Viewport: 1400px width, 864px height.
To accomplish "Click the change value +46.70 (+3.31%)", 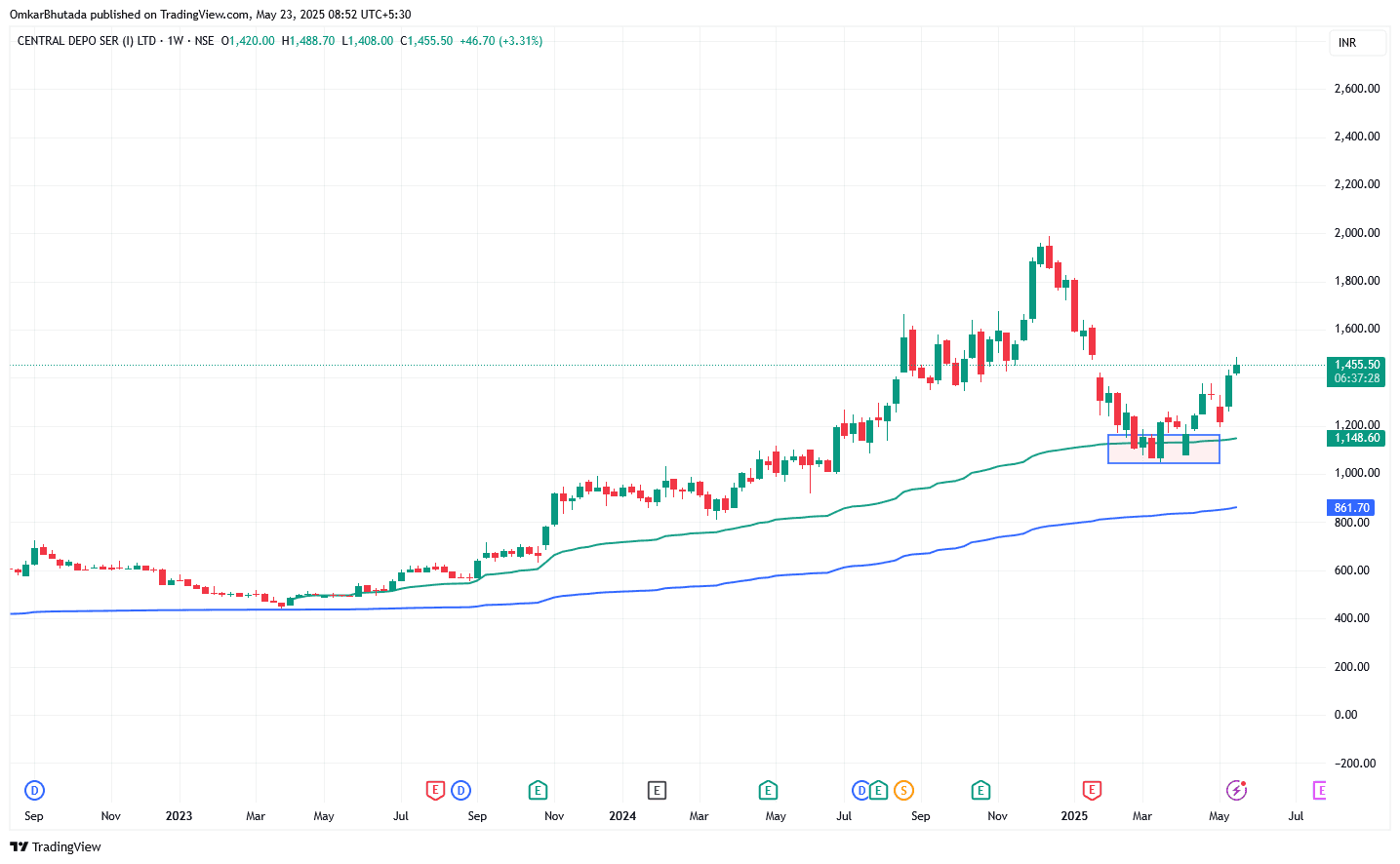I will point(501,41).
